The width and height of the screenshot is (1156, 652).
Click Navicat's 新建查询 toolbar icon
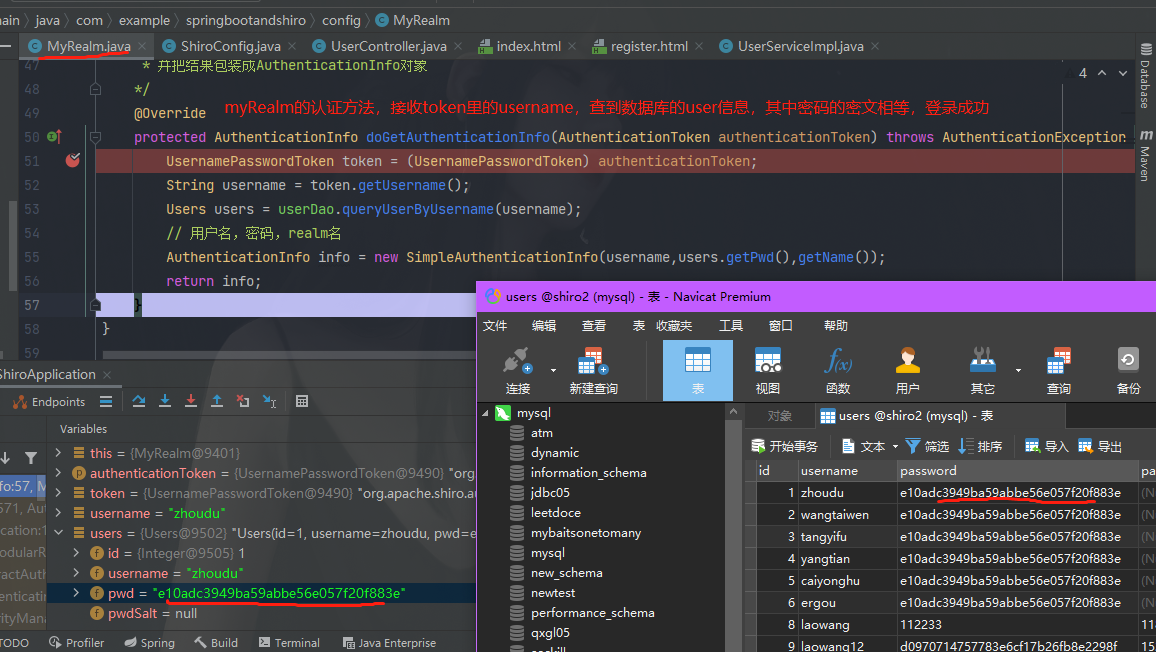[x=593, y=370]
